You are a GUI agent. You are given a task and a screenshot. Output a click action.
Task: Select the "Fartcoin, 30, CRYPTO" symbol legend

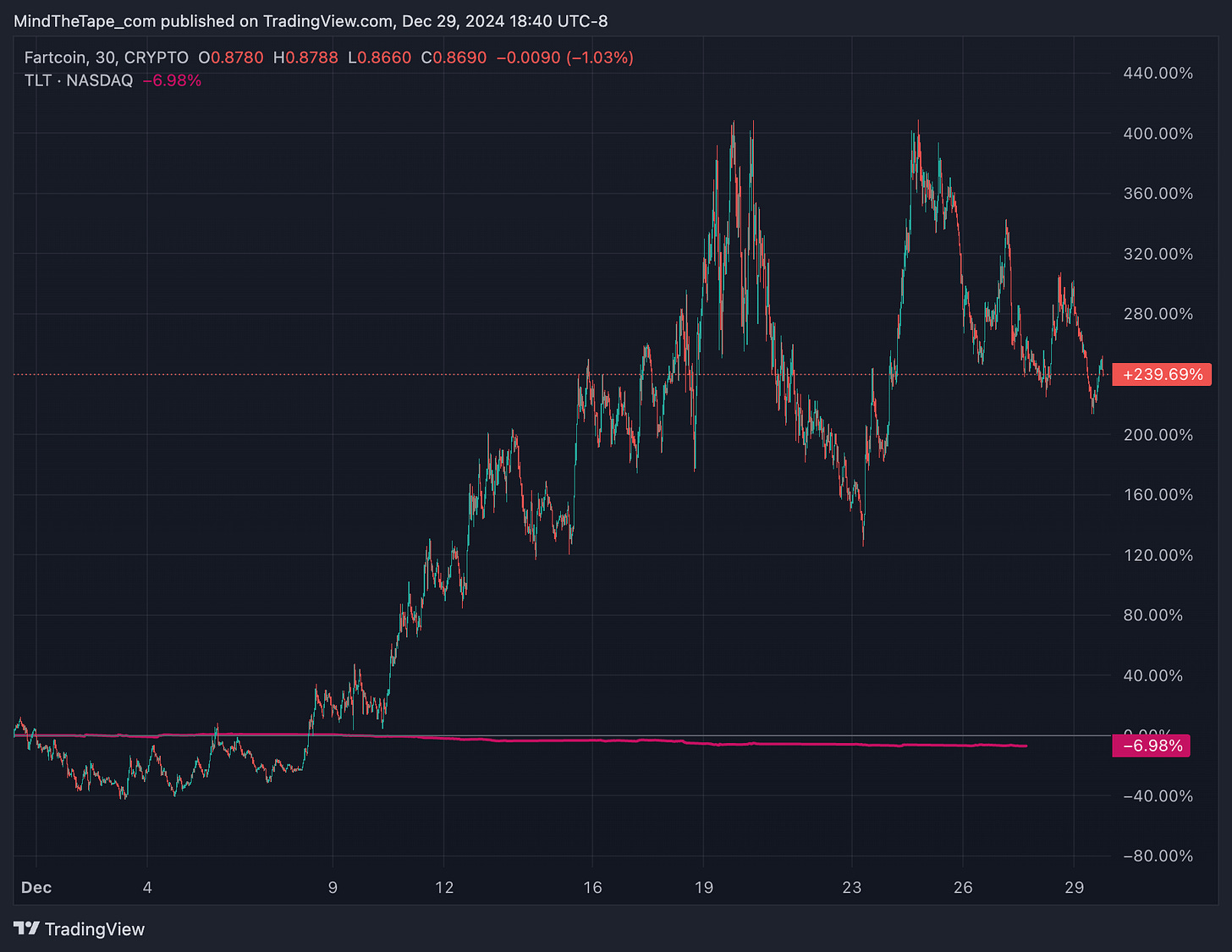coord(107,58)
